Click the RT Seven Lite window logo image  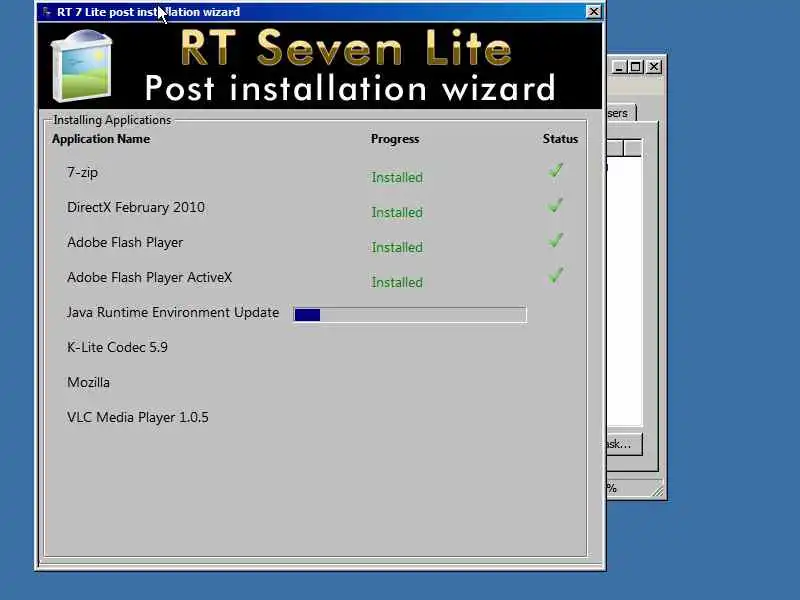point(81,65)
